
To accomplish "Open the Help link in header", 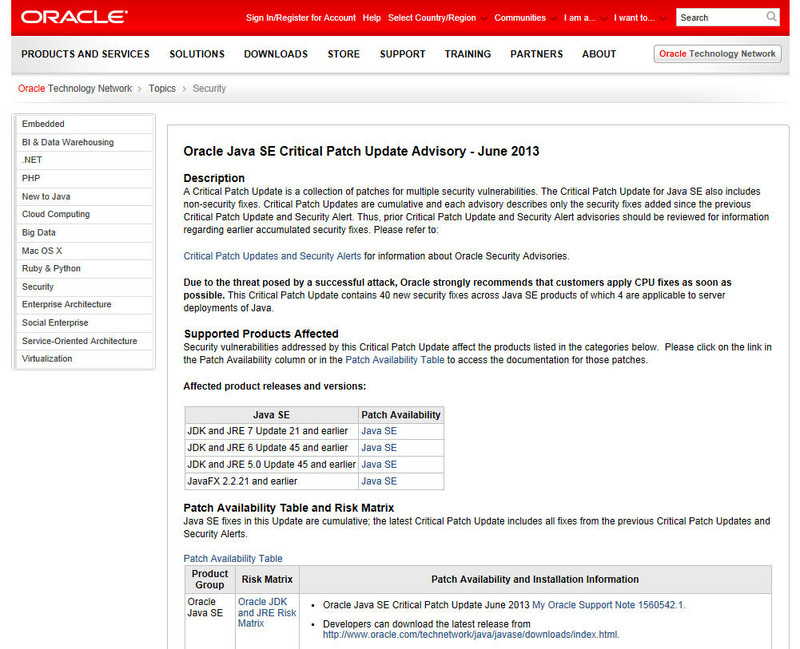I will [x=372, y=18].
